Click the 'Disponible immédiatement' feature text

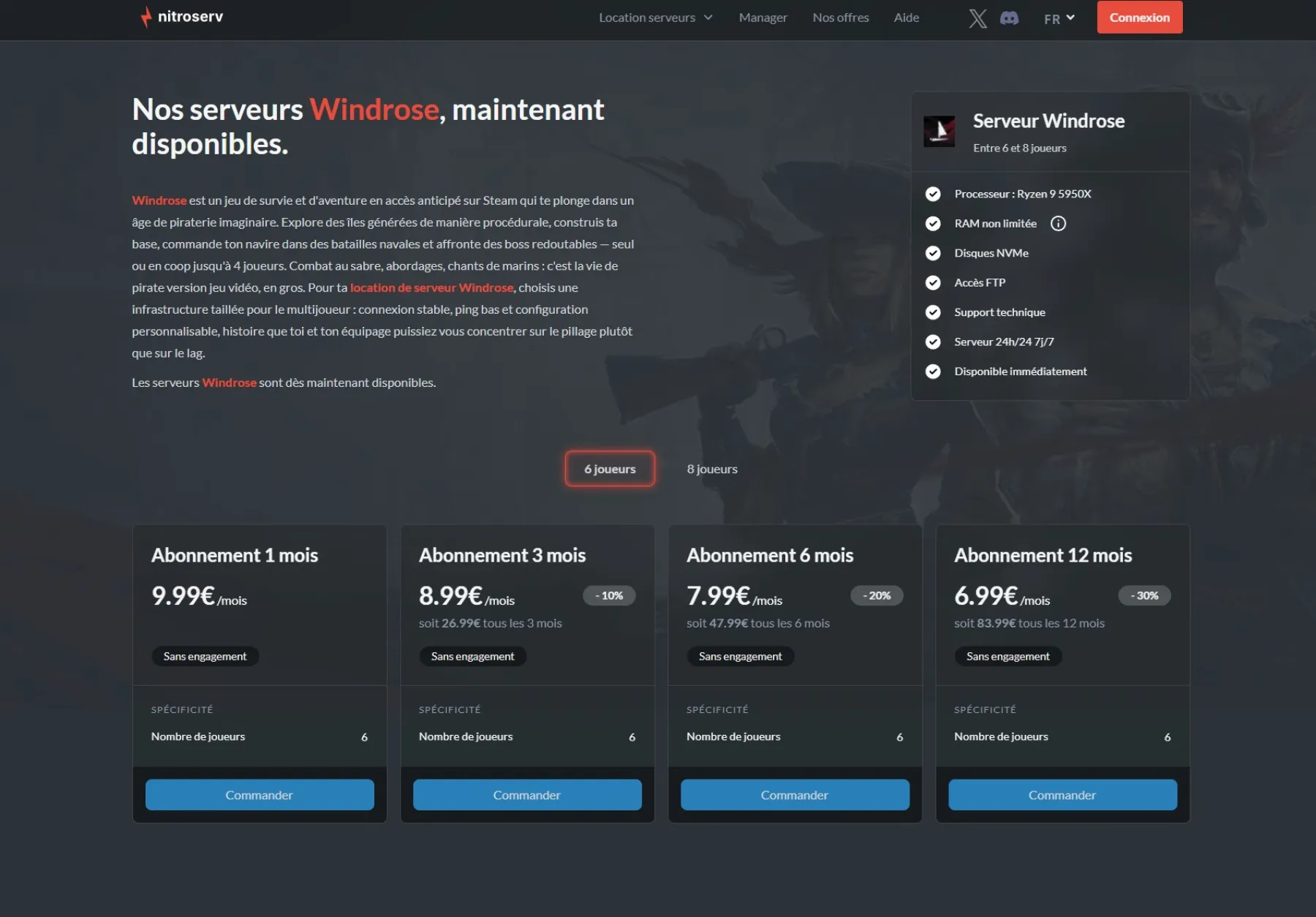coord(1021,371)
